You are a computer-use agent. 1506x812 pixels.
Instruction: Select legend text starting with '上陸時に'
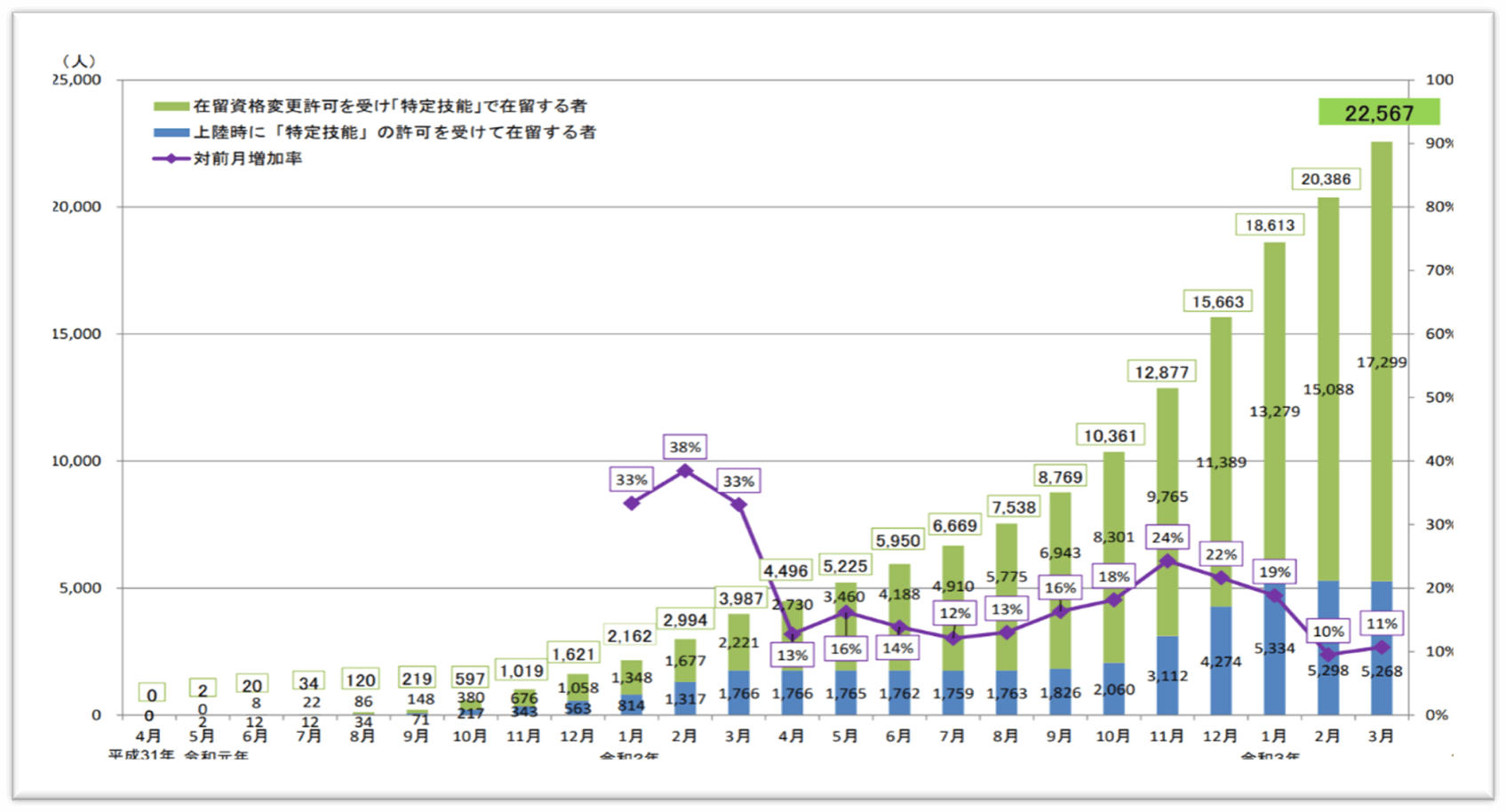point(394,132)
